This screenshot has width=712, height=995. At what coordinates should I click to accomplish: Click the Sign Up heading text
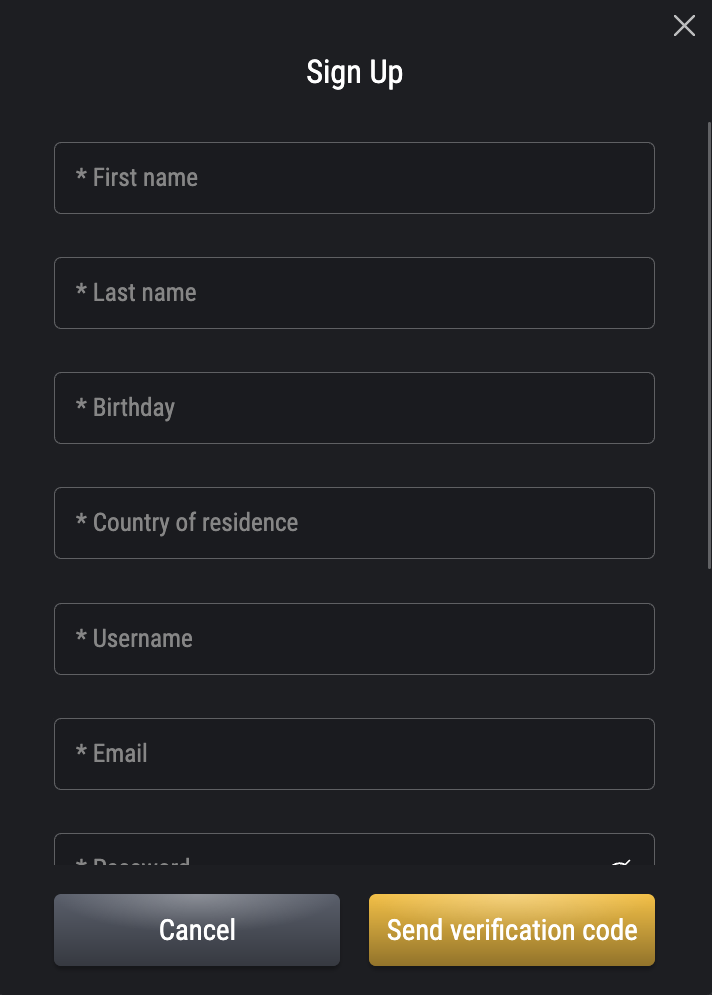click(x=354, y=73)
